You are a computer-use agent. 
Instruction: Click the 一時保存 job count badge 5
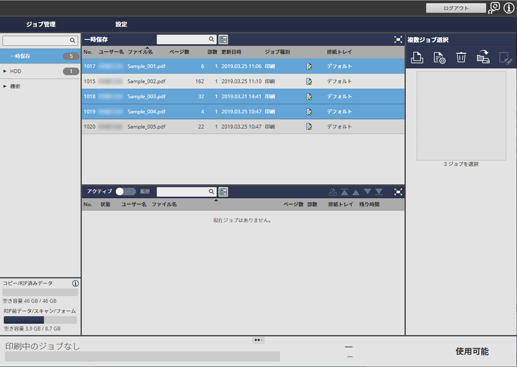coord(71,56)
